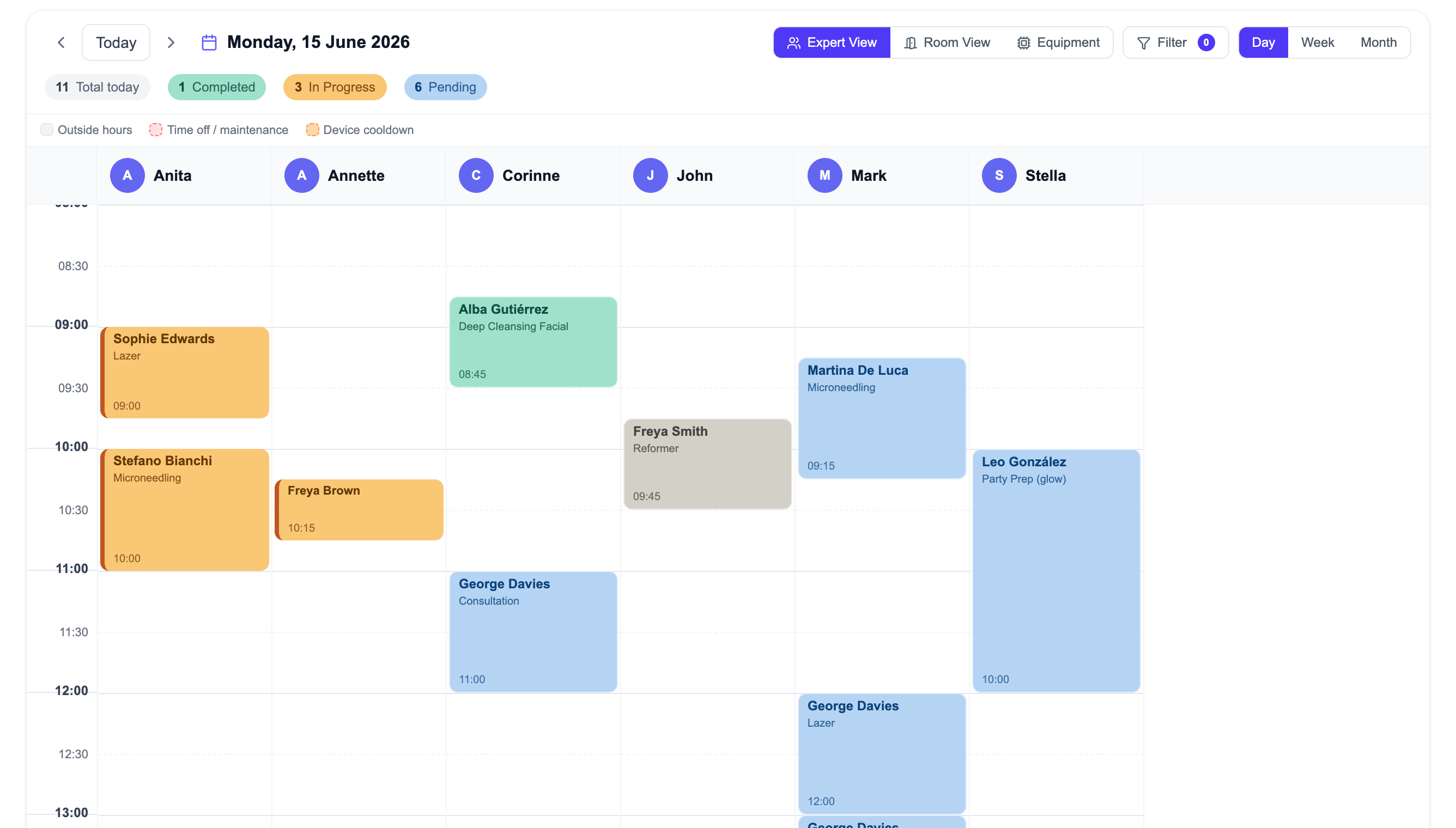Viewport: 1456px width, 828px height.
Task: Click the filter count badge
Action: click(x=1206, y=42)
